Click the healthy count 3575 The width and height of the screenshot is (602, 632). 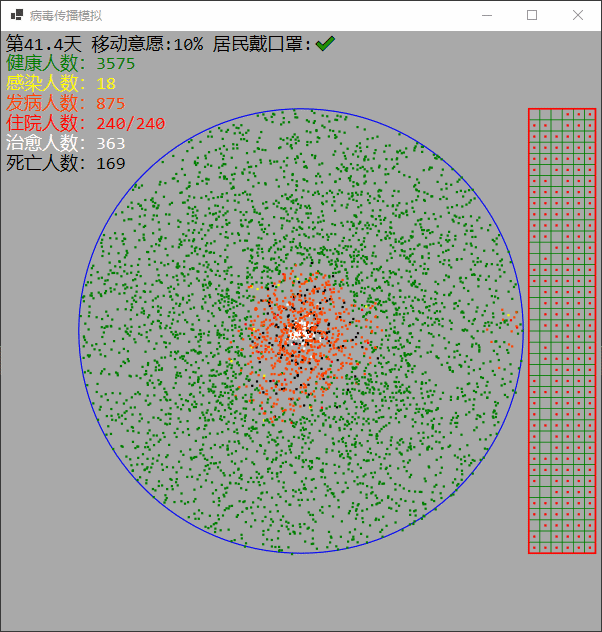[x=116, y=64]
